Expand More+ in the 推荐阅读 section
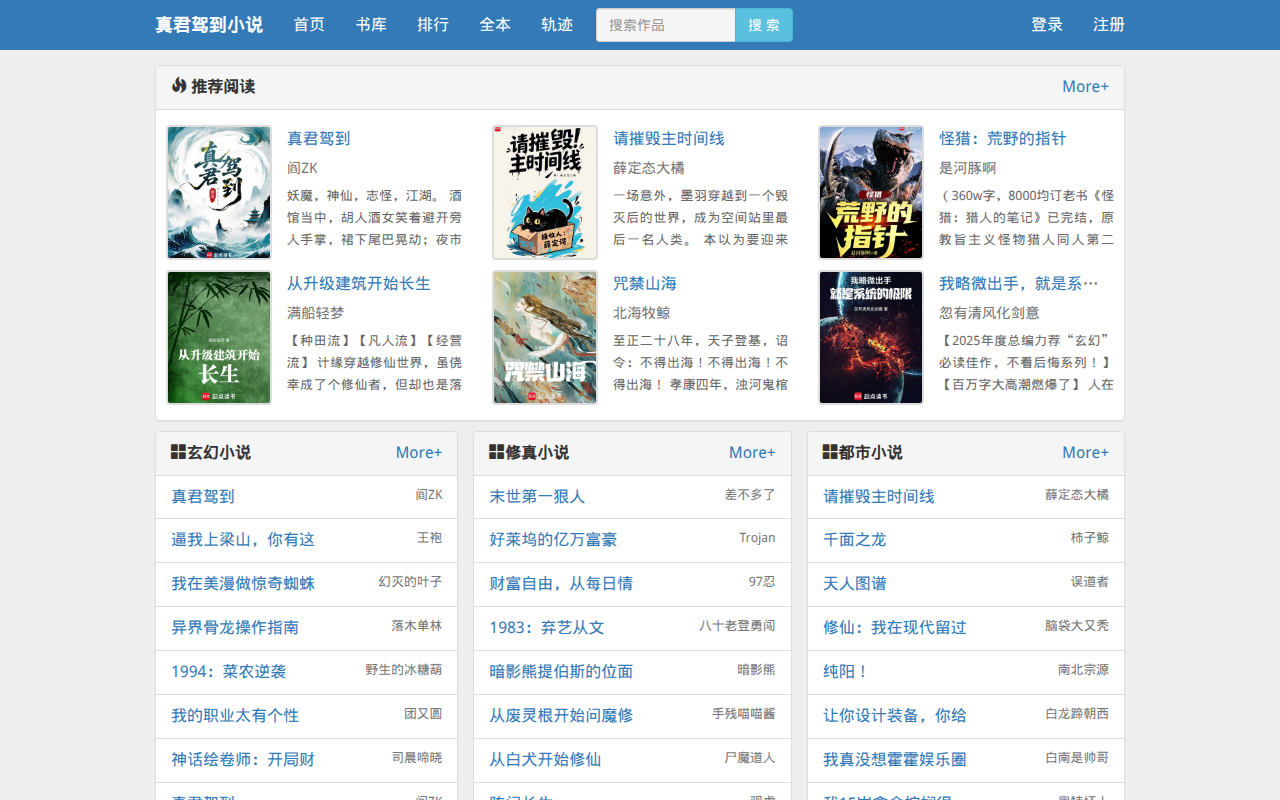1280x800 pixels. [1085, 87]
